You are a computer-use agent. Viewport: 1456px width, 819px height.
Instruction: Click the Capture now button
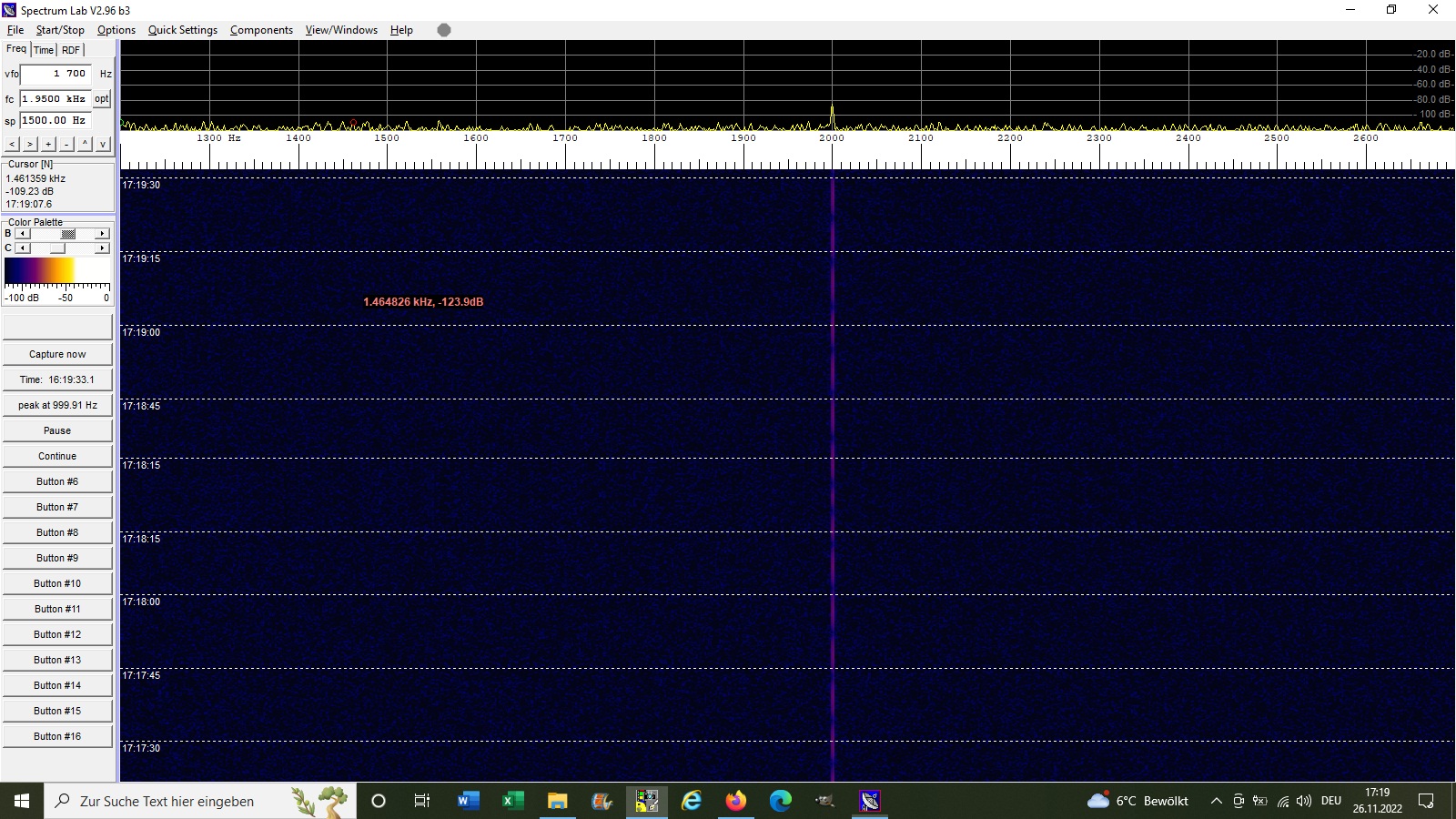(x=57, y=354)
